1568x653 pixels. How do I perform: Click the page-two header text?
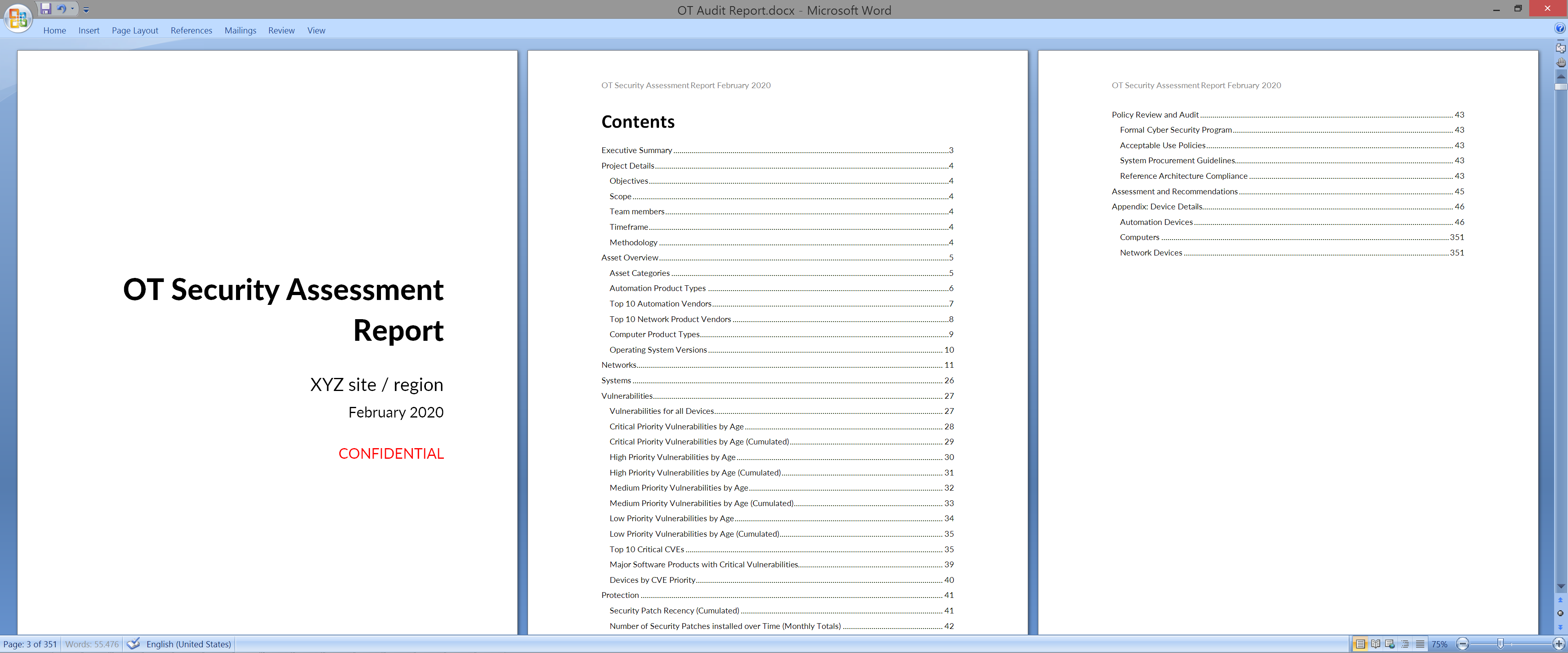tap(686, 85)
